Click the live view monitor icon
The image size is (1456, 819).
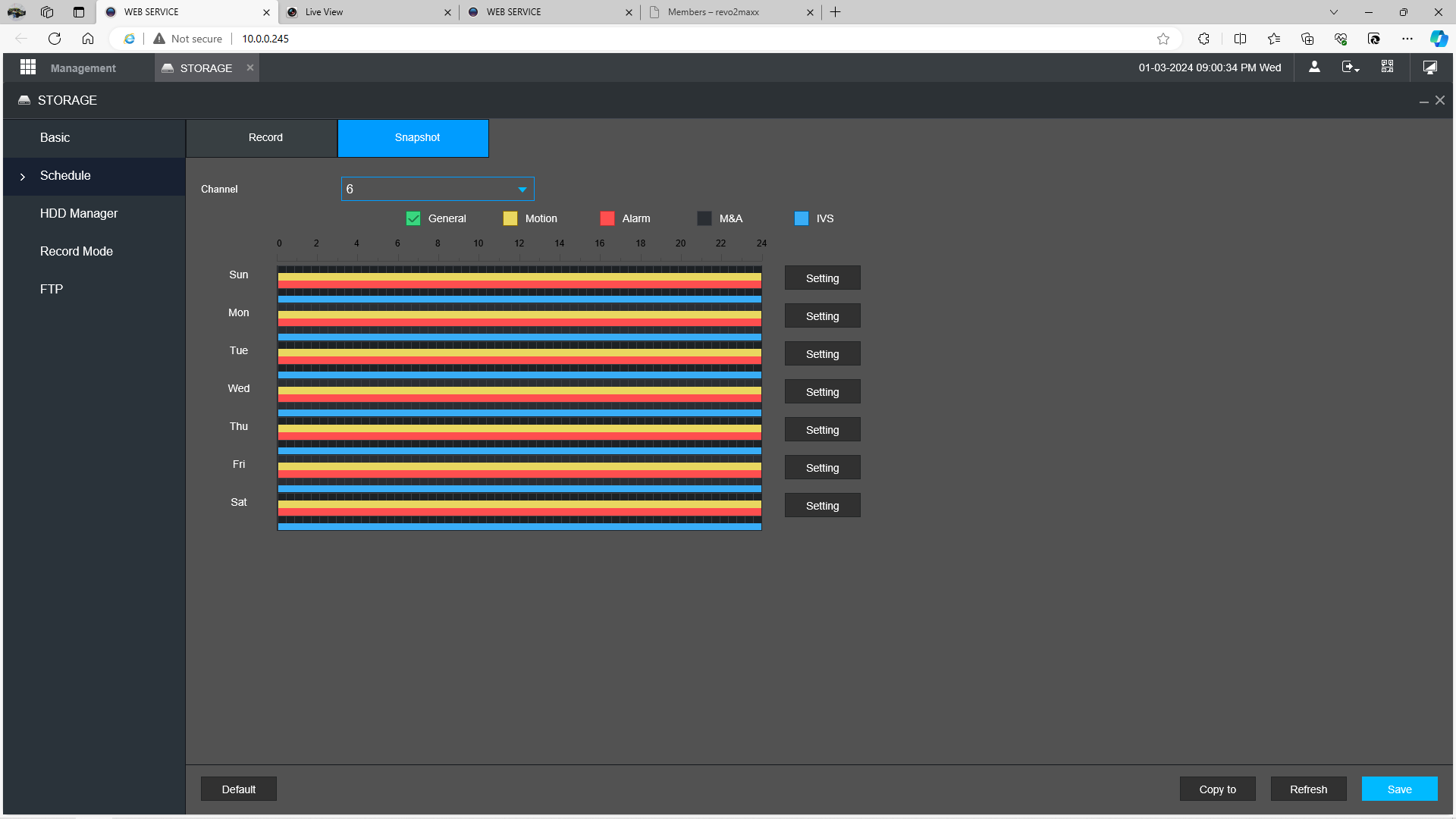(1430, 67)
